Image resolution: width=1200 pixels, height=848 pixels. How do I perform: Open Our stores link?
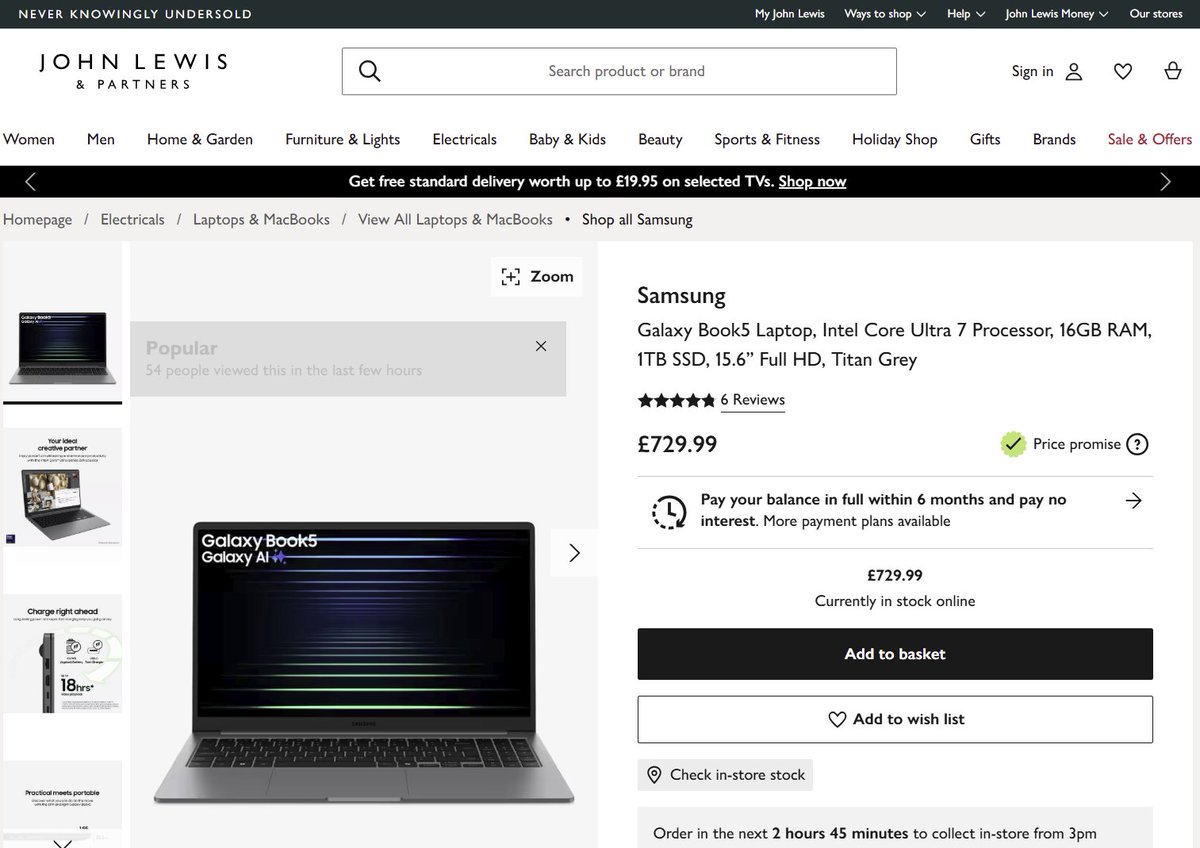[x=1156, y=14]
